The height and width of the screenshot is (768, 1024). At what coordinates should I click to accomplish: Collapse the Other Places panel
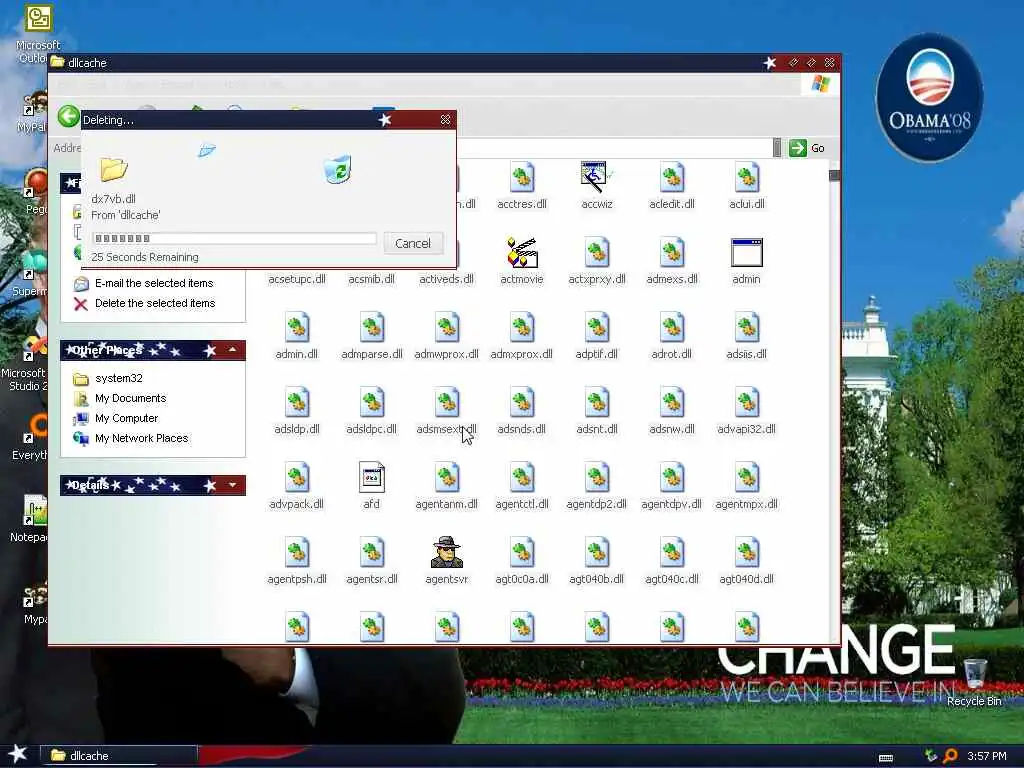(232, 351)
